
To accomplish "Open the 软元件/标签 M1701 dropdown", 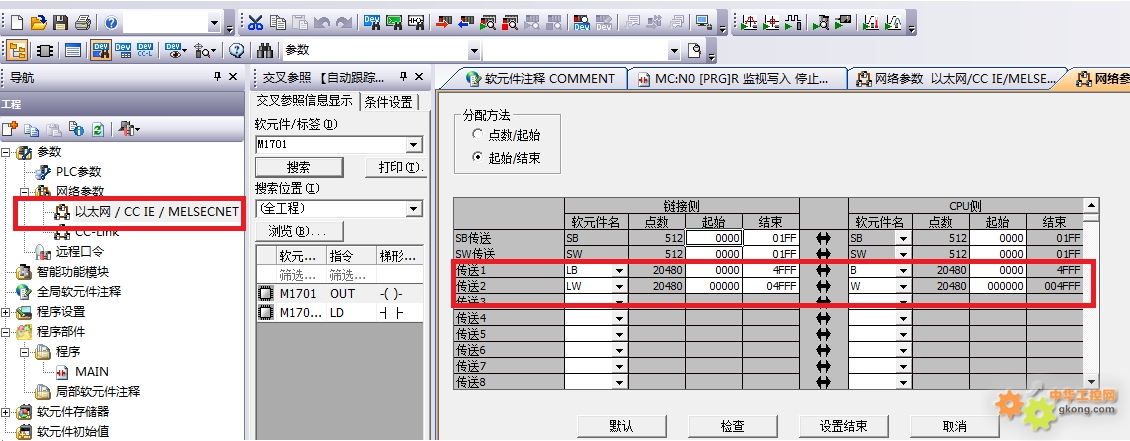I will pyautogui.click(x=414, y=145).
